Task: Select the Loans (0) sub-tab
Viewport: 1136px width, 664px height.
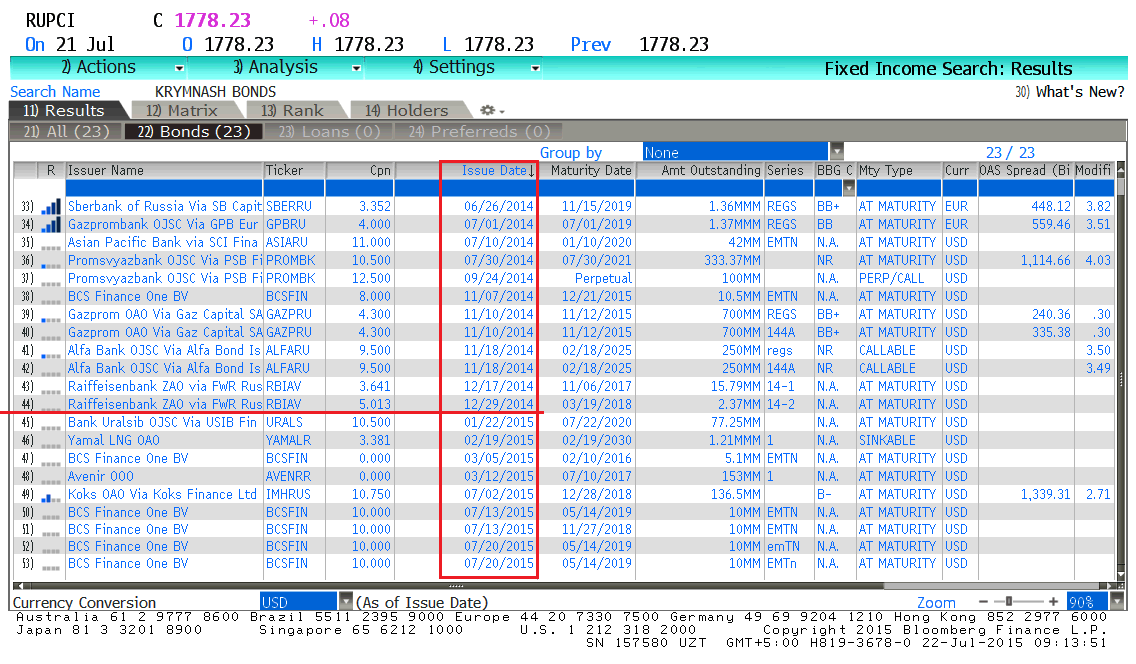Action: coord(329,132)
